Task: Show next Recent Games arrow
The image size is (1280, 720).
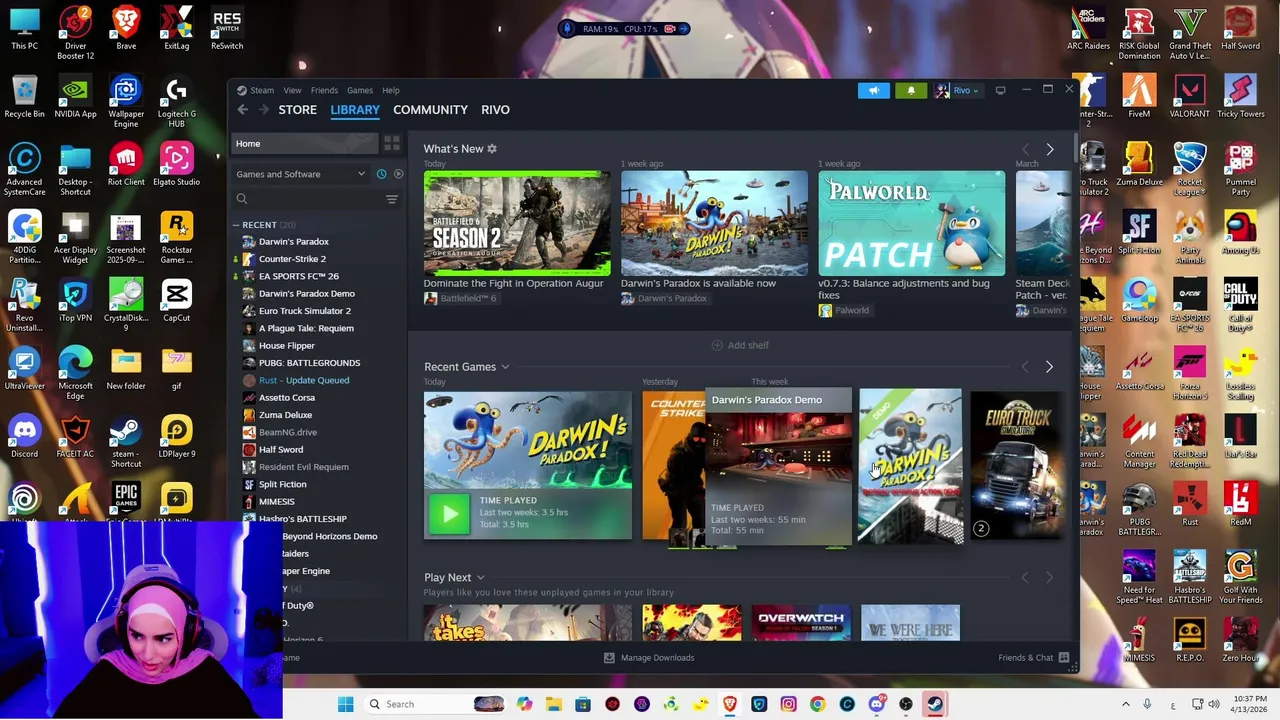Action: 1049,367
